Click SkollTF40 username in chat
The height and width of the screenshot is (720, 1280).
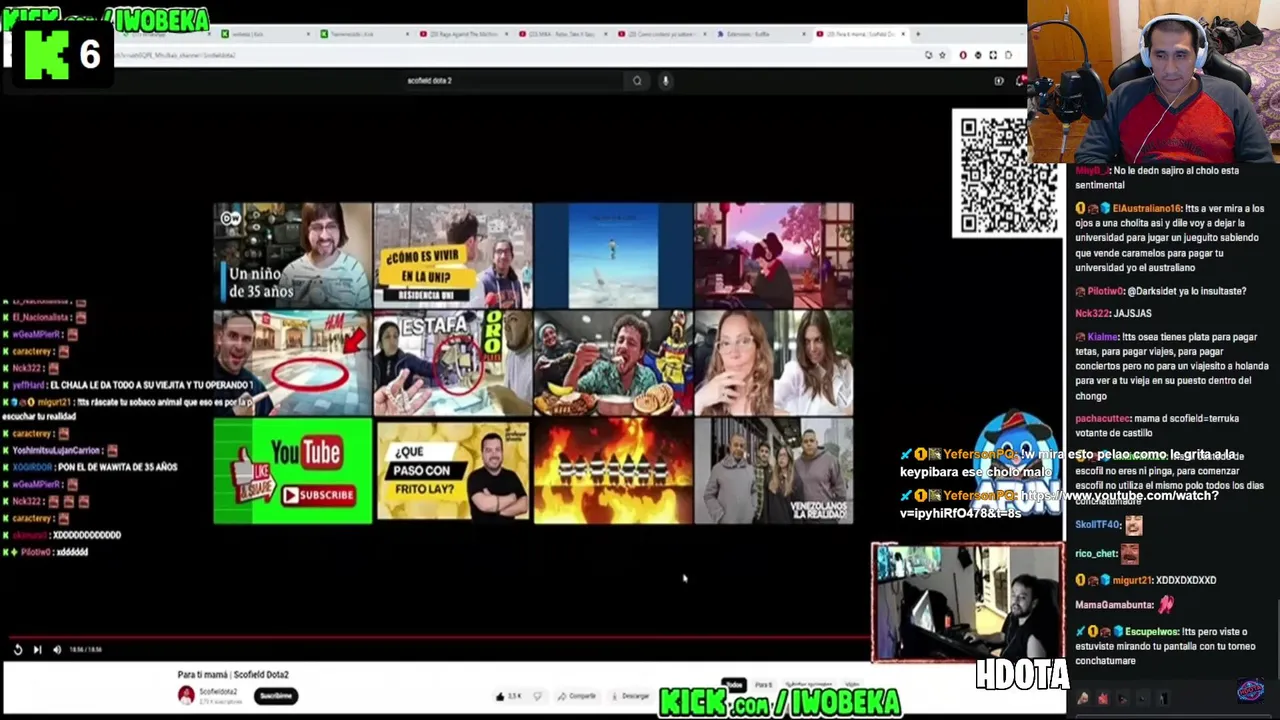(1098, 525)
